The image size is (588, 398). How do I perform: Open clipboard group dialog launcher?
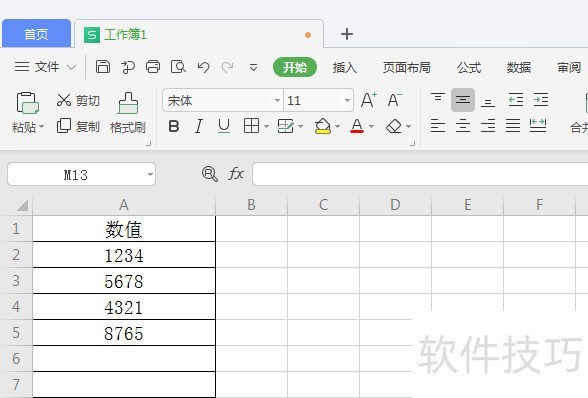tap(148, 143)
